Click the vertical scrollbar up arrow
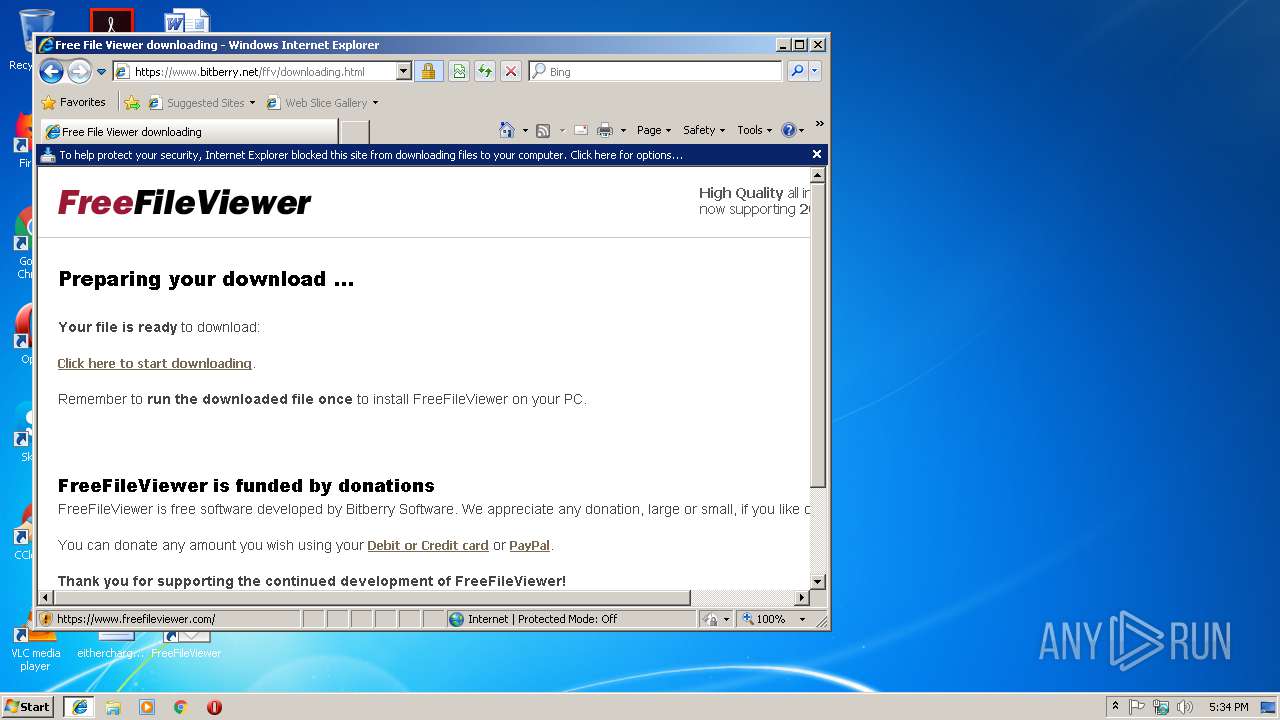1280x720 pixels. (x=817, y=175)
